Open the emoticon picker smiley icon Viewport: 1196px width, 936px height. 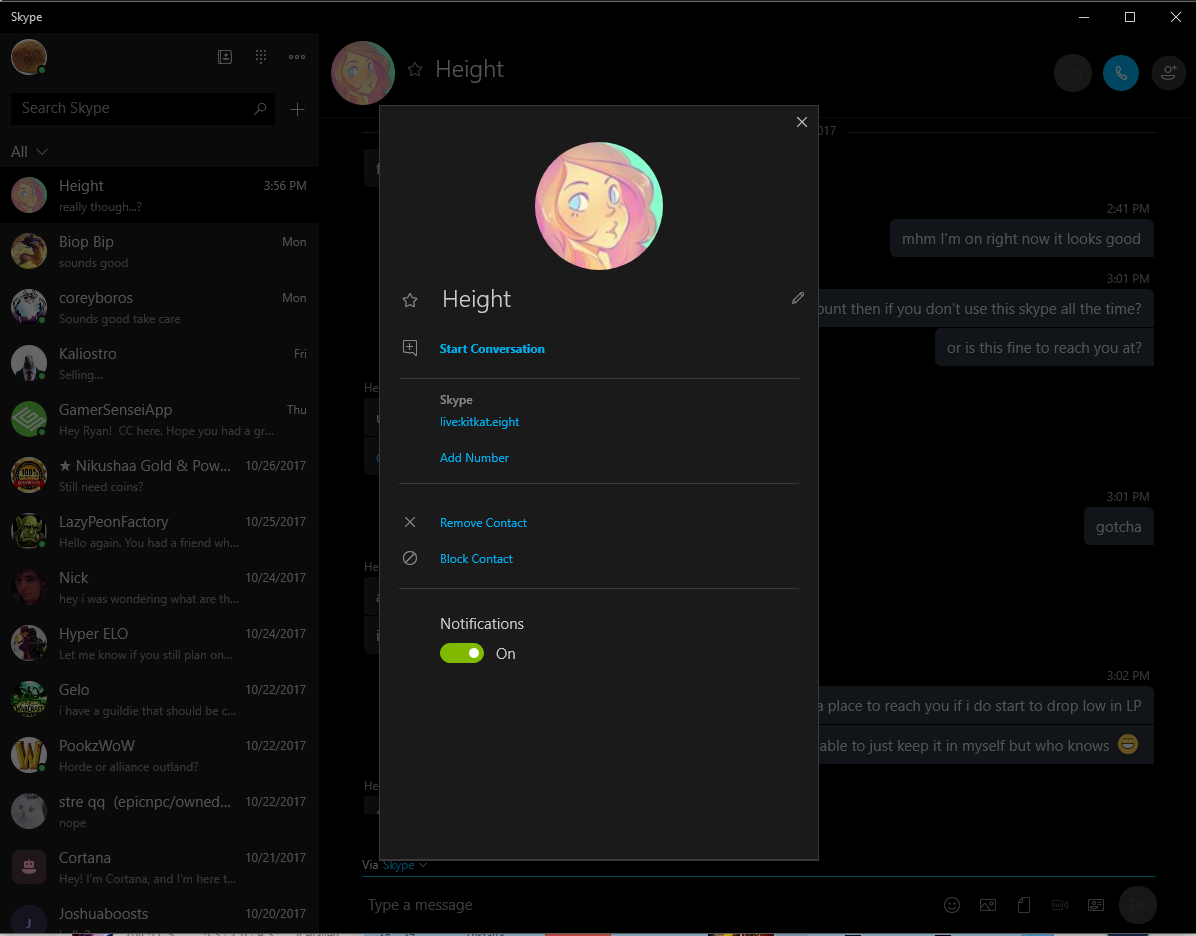[x=952, y=905]
